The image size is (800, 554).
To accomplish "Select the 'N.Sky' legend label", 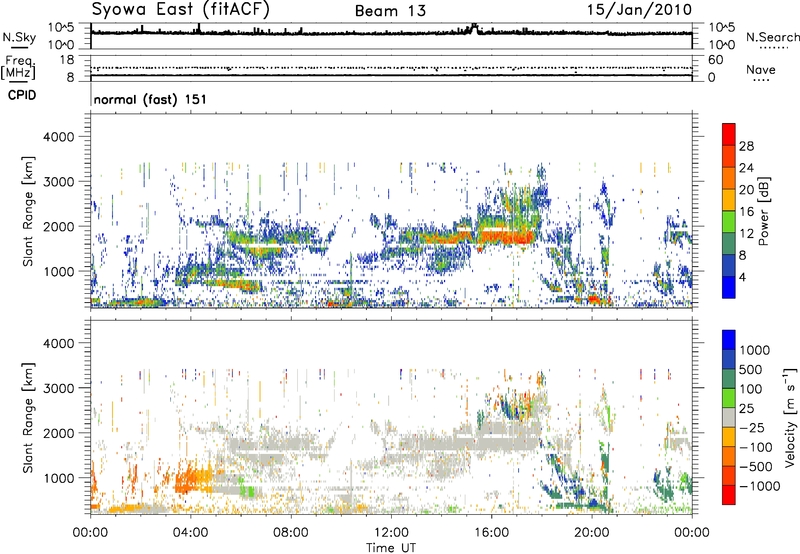I will pos(19,37).
